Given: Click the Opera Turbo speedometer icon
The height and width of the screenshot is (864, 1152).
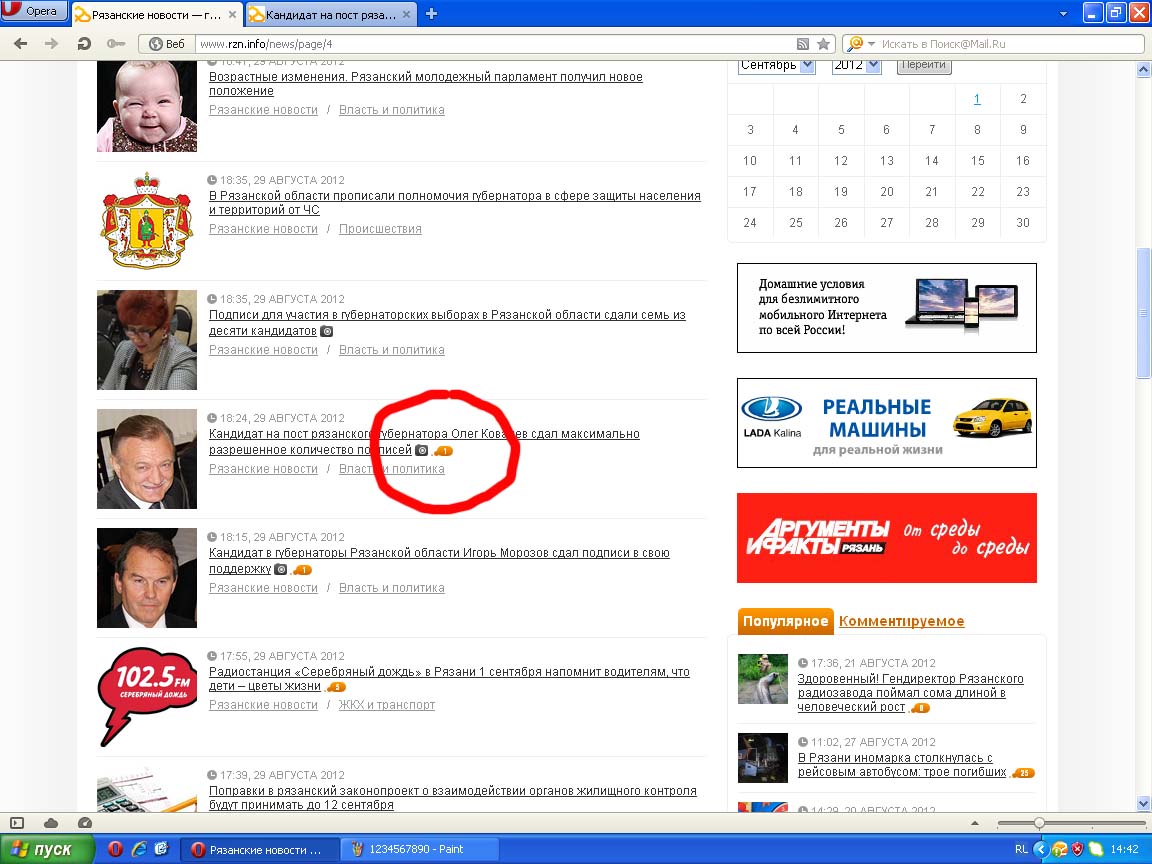Looking at the screenshot, I should tap(85, 823).
